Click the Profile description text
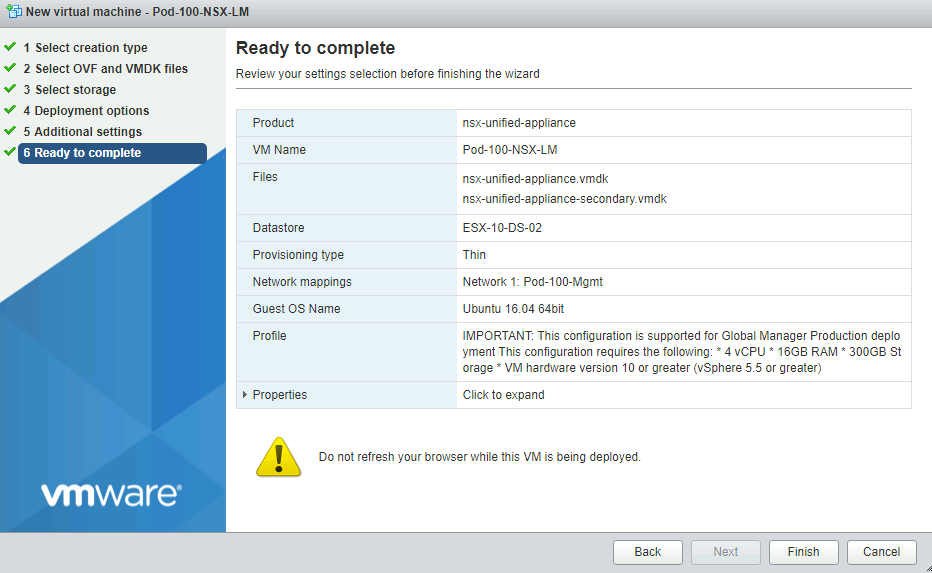 pos(680,352)
